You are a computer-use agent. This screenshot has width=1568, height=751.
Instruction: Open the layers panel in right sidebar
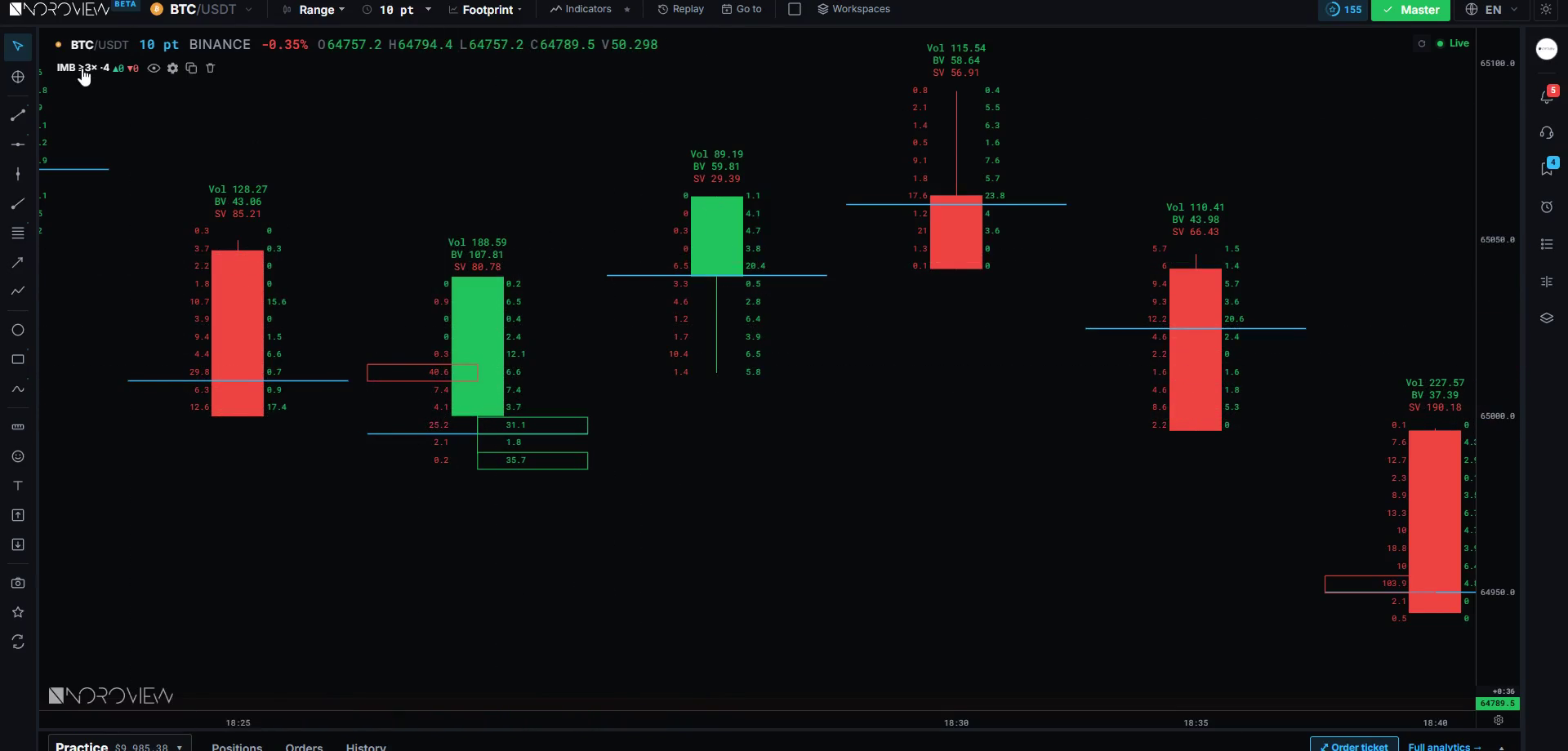(x=1547, y=318)
